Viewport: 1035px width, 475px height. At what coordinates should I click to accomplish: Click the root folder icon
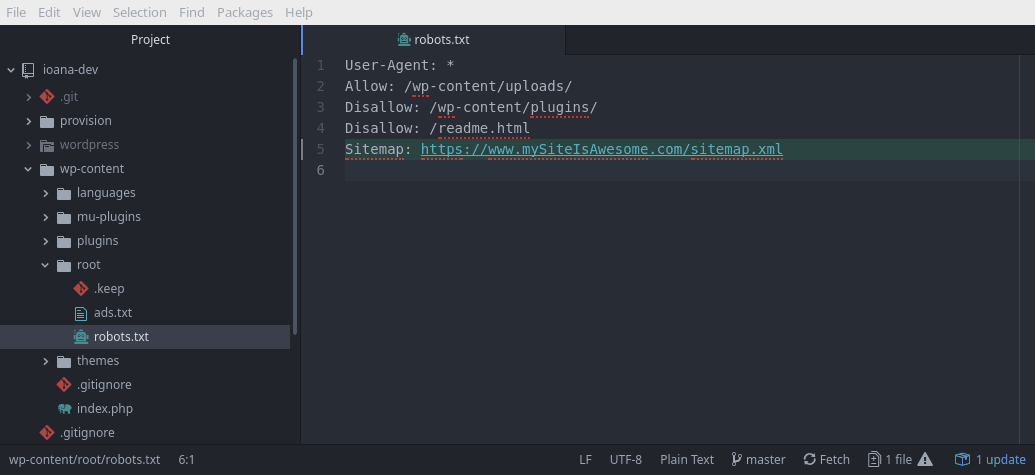[x=63, y=265]
